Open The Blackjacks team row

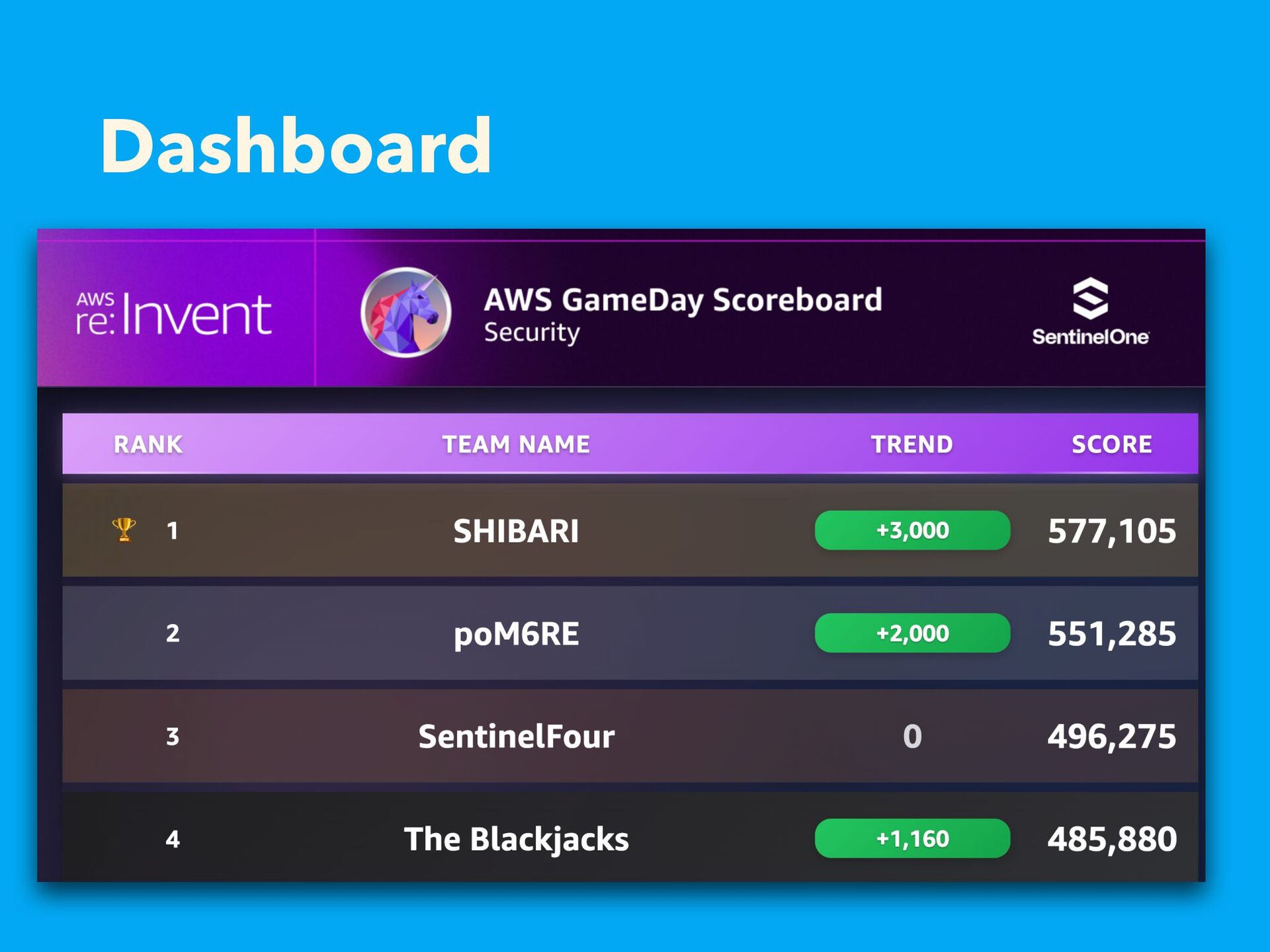point(516,839)
